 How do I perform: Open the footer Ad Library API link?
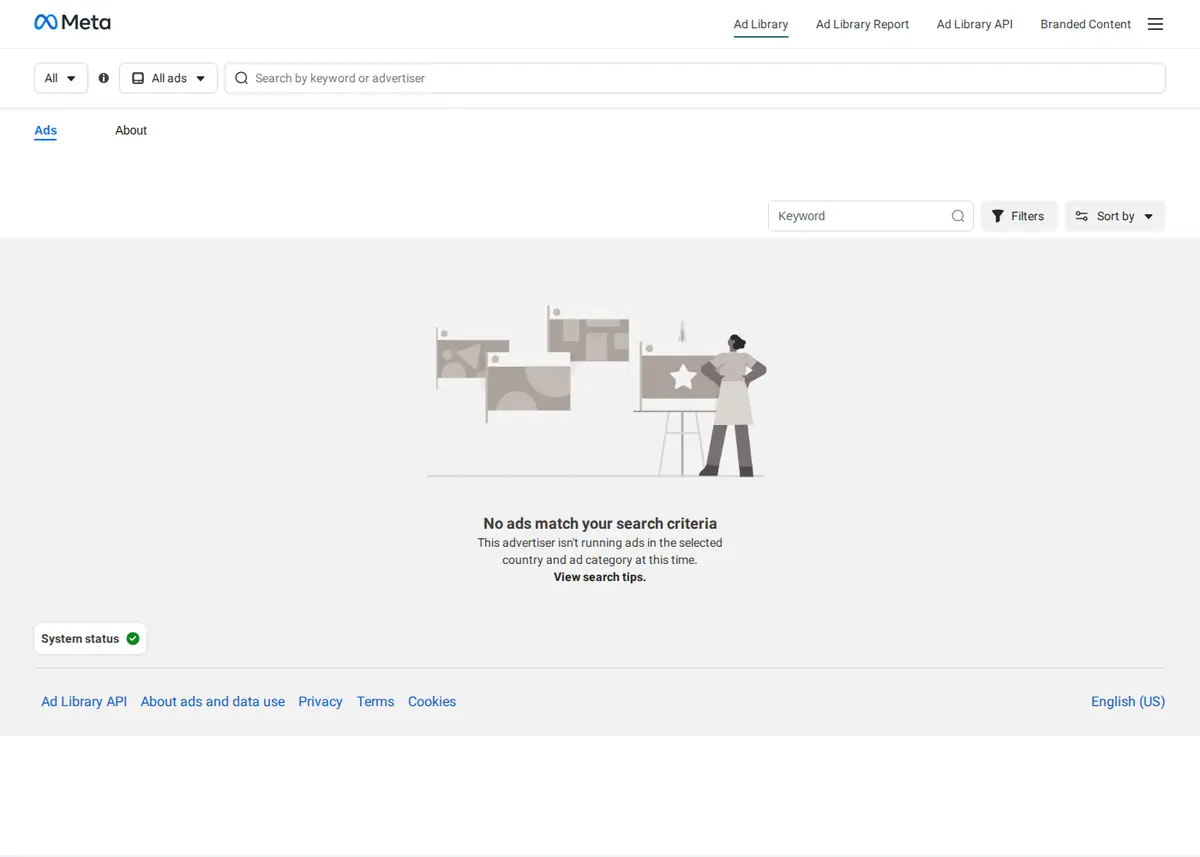[x=84, y=702]
